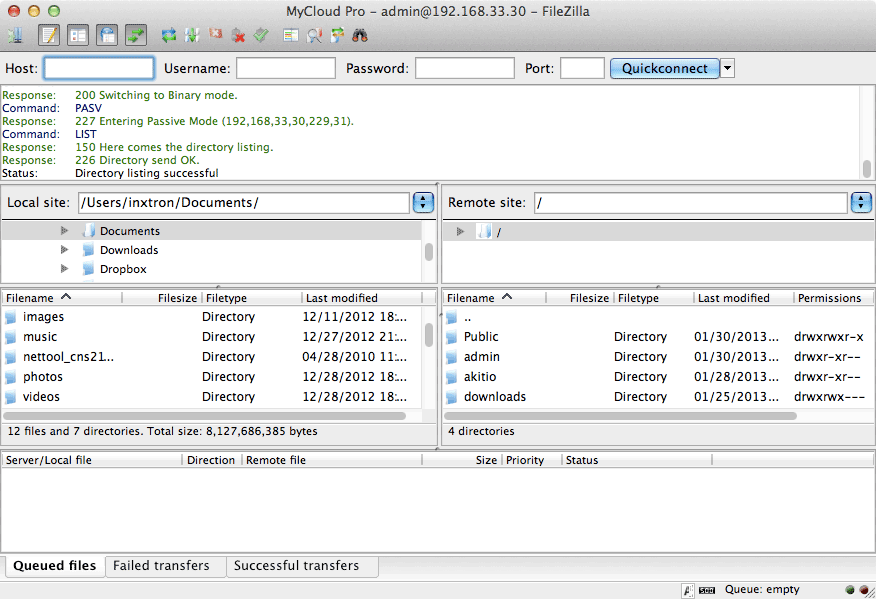Screen dimensions: 876x599
Task: Open the Site Manager icon
Action: [x=16, y=36]
